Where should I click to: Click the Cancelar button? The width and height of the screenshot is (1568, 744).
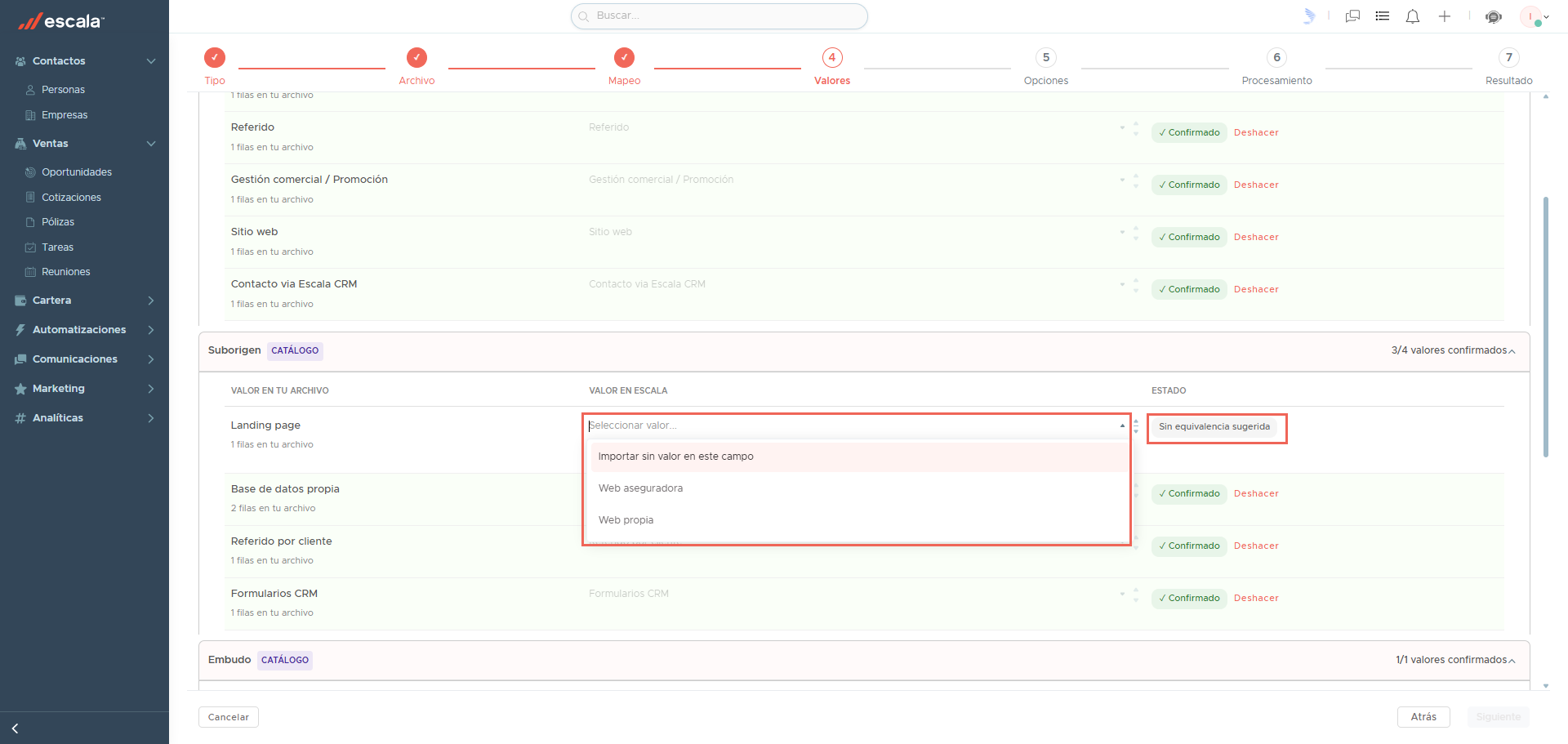point(229,717)
